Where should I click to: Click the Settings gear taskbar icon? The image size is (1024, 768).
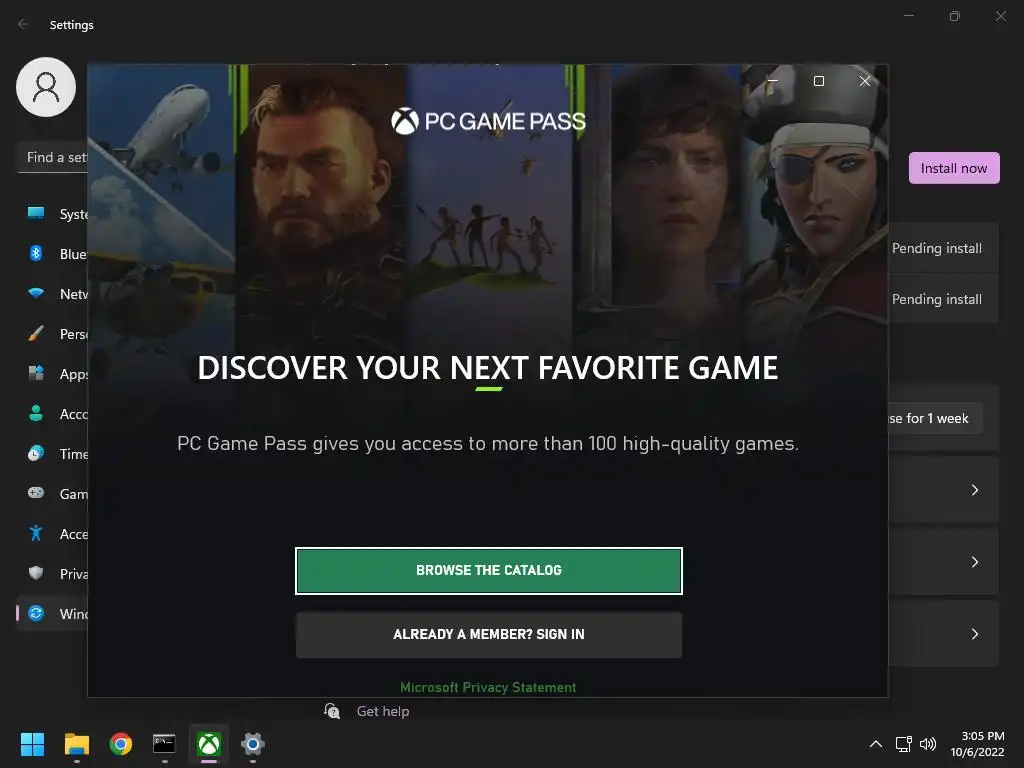coord(253,744)
